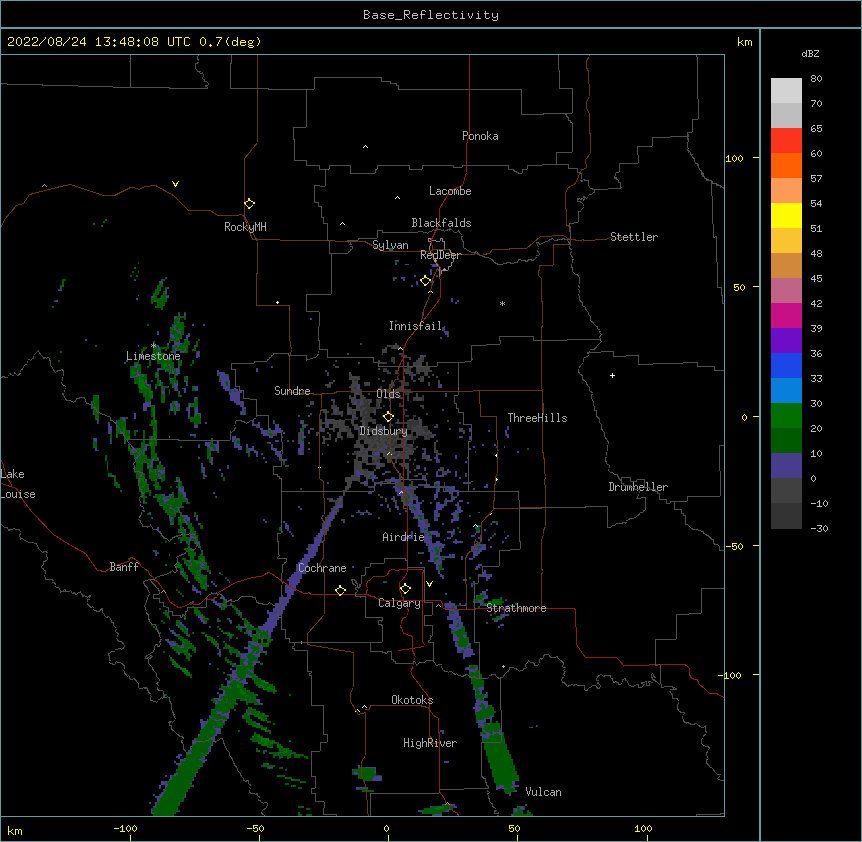862x842 pixels.
Task: Click the yellow diamond marker below Olds
Action: point(388,417)
